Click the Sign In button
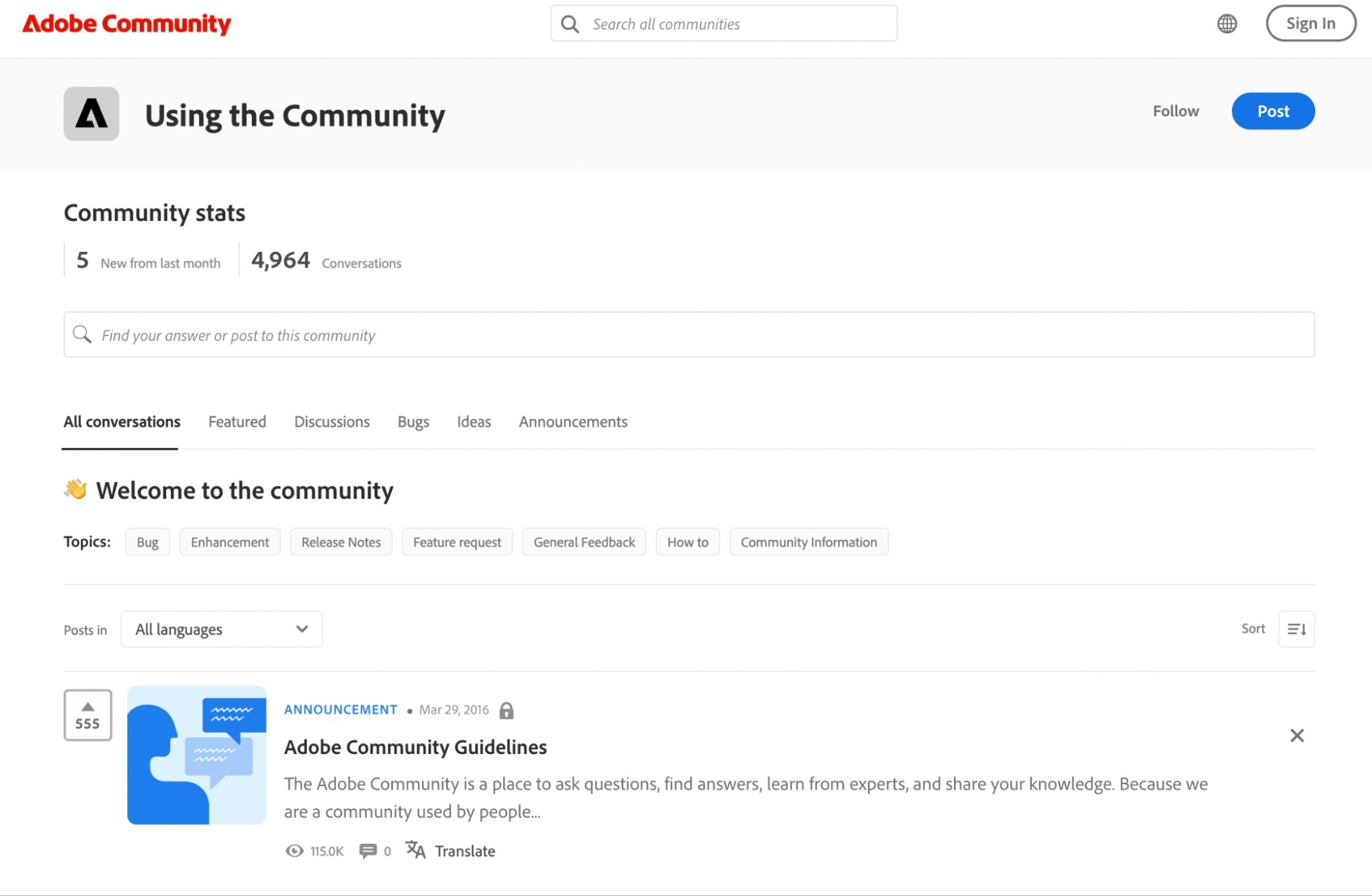Viewport: 1372px width, 896px height. pos(1310,24)
